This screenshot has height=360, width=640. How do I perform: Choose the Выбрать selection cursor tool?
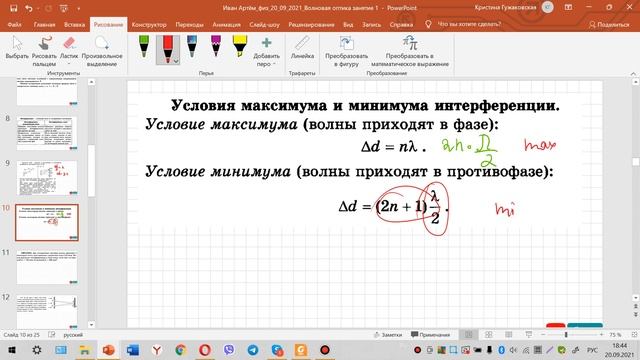point(17,48)
